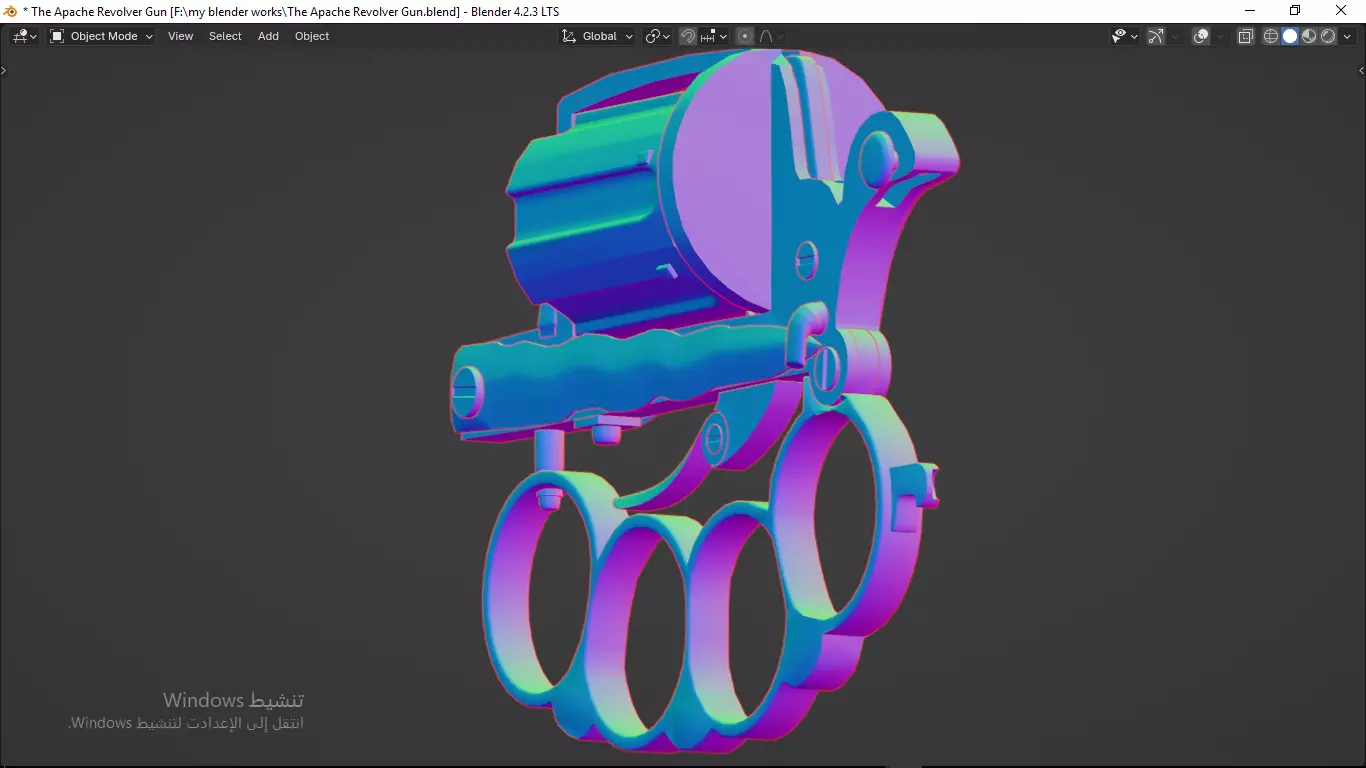
Task: Open the View menu
Action: [x=181, y=36]
